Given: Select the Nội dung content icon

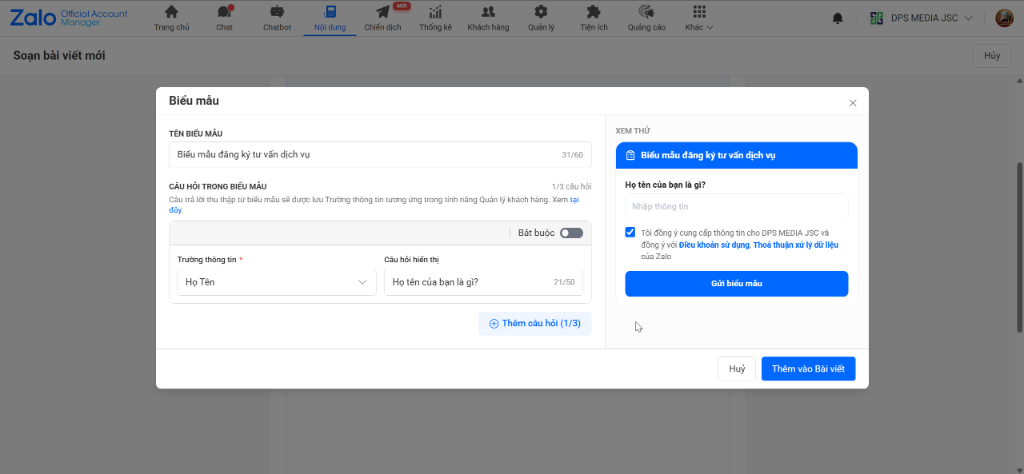Looking at the screenshot, I should (x=330, y=12).
